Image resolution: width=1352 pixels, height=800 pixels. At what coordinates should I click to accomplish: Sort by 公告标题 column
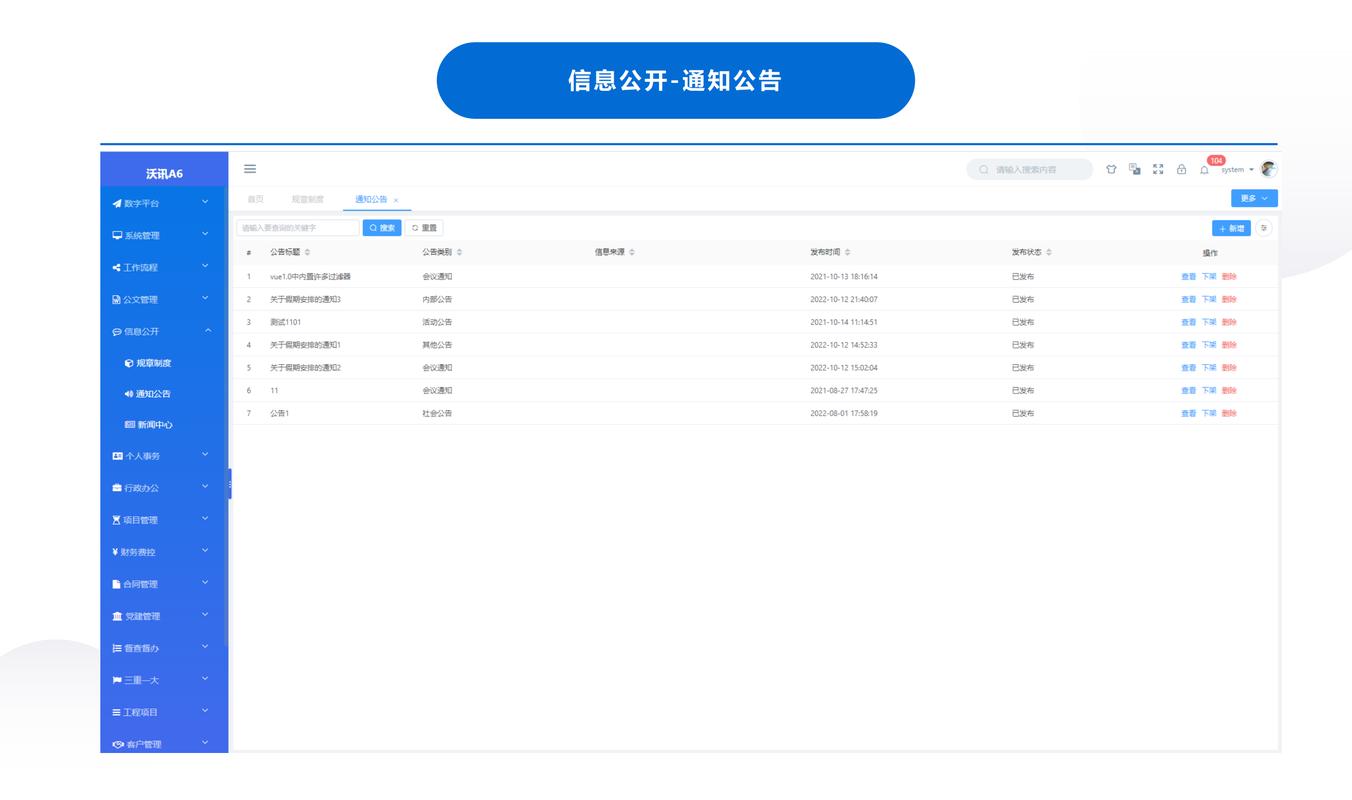click(307, 252)
